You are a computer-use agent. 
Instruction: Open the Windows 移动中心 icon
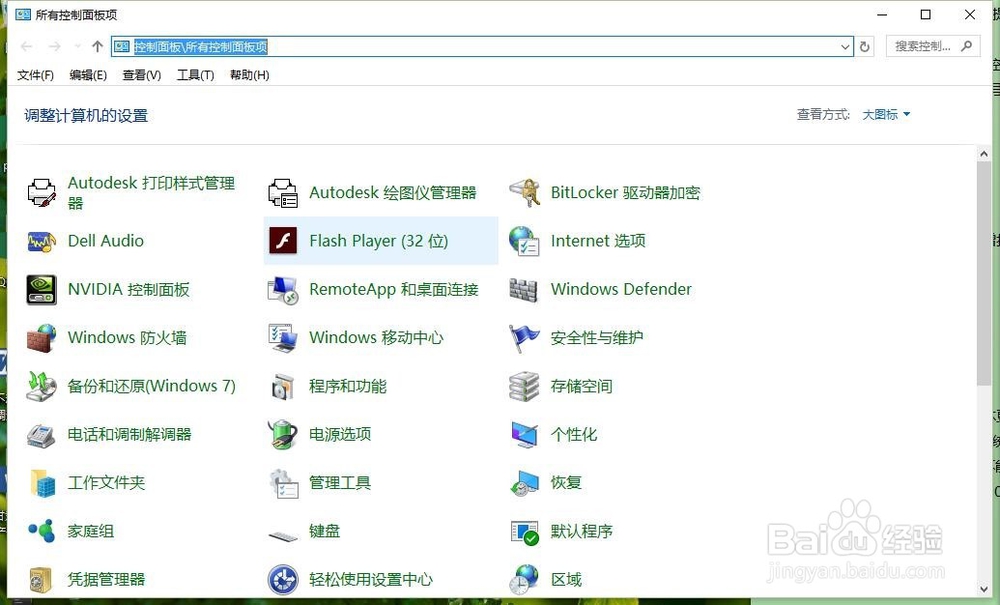[283, 338]
